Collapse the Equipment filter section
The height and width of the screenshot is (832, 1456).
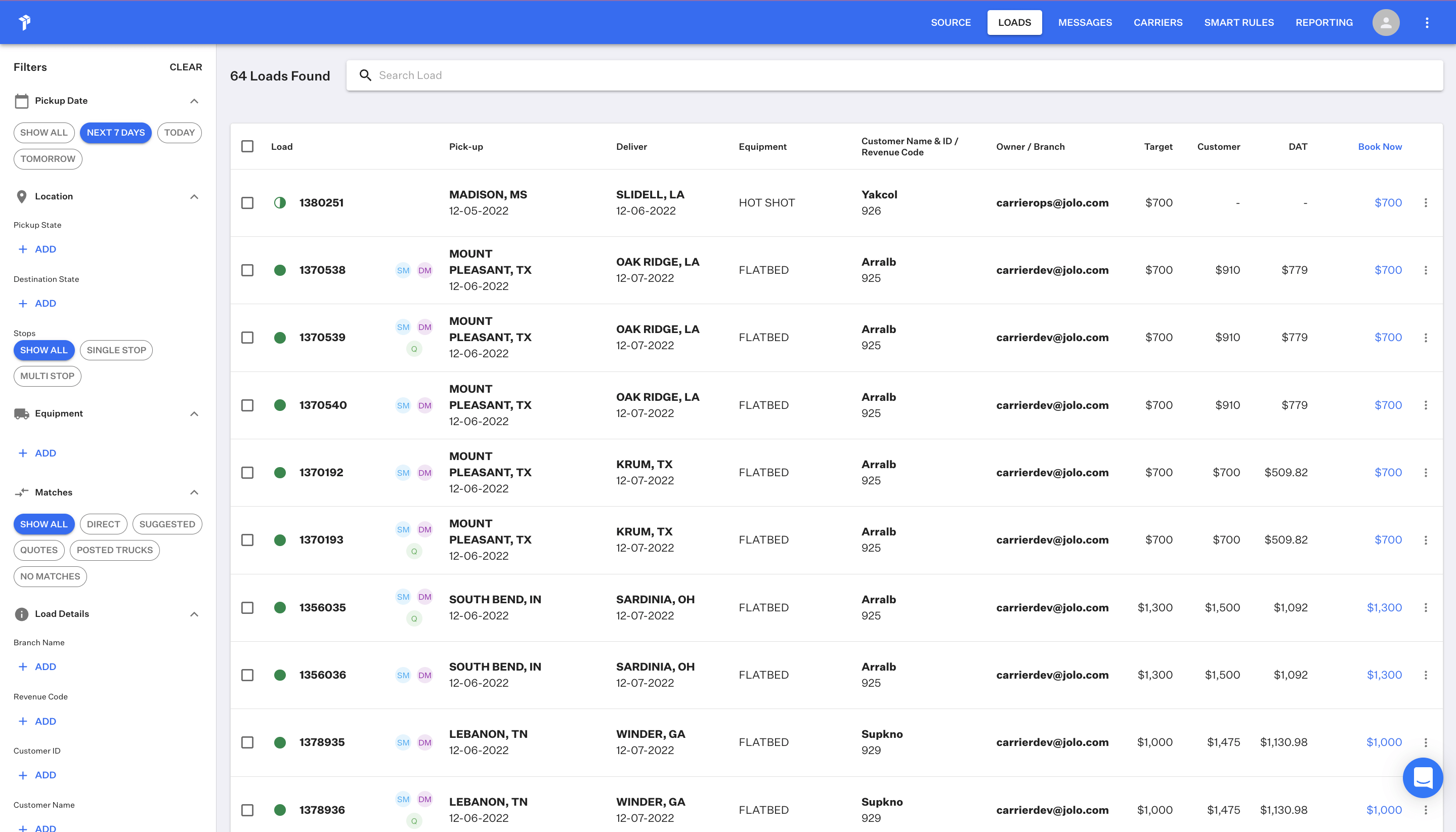pos(194,413)
